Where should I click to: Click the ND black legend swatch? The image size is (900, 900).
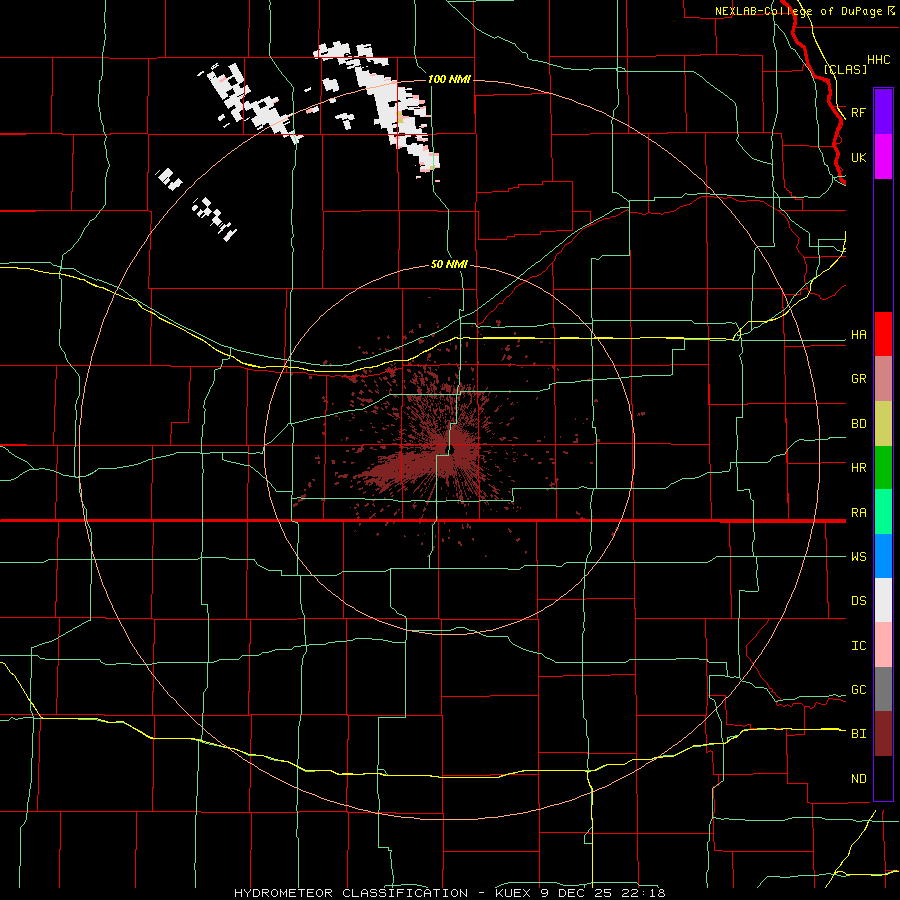pos(883,778)
